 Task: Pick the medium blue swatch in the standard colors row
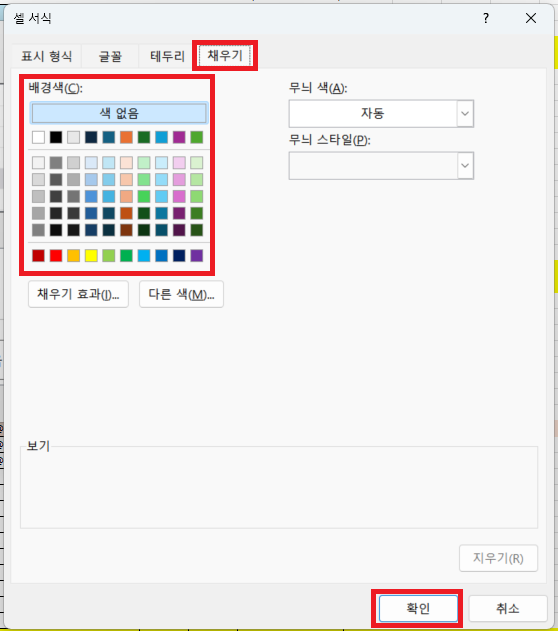tap(162, 256)
